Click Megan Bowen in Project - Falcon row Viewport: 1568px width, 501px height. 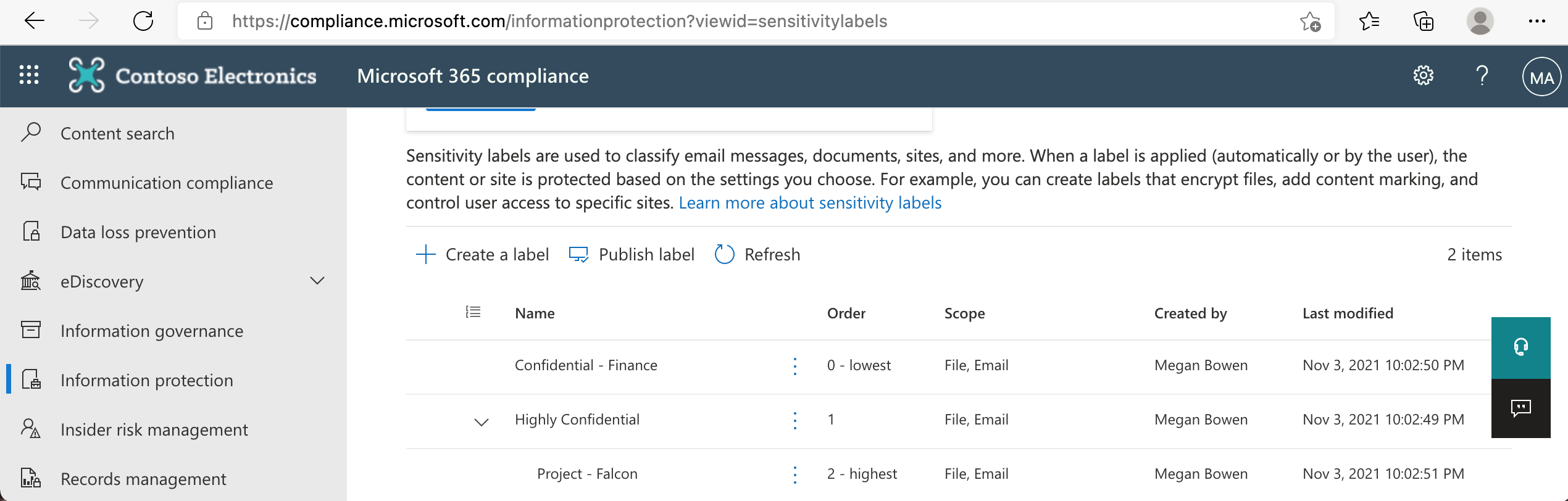pyautogui.click(x=1201, y=474)
